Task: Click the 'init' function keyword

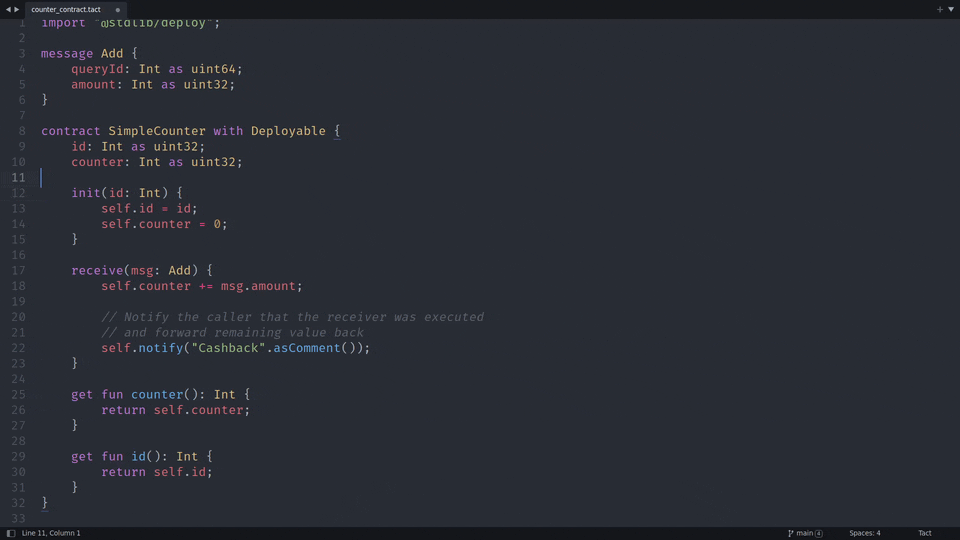Action: point(86,193)
